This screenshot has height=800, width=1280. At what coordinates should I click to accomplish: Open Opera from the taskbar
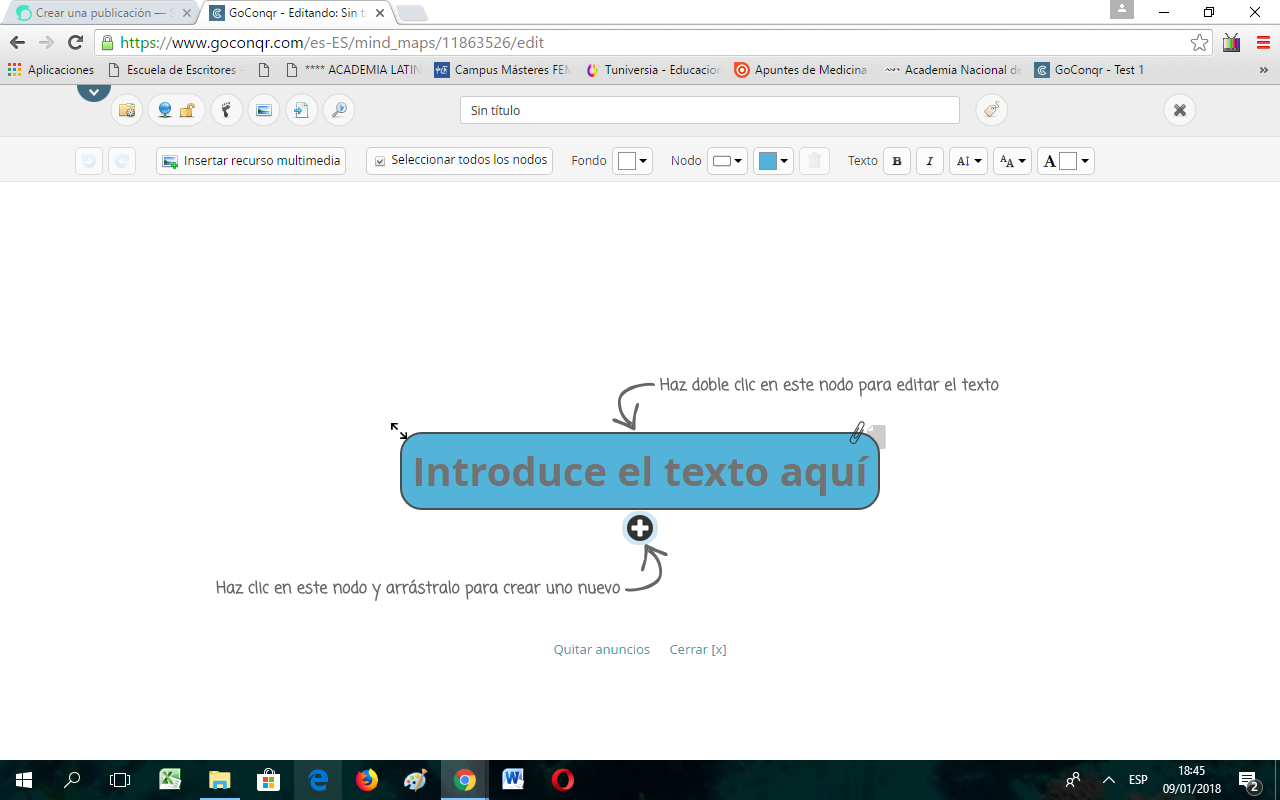(x=563, y=780)
